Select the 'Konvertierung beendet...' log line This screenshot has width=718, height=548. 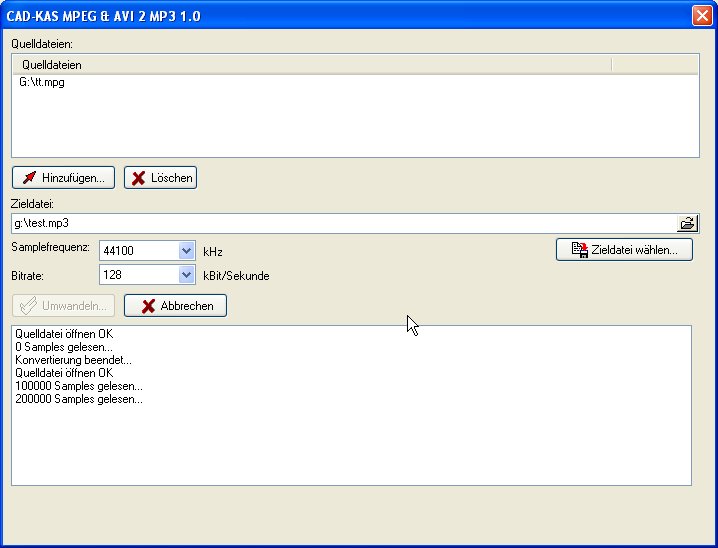[x=73, y=360]
